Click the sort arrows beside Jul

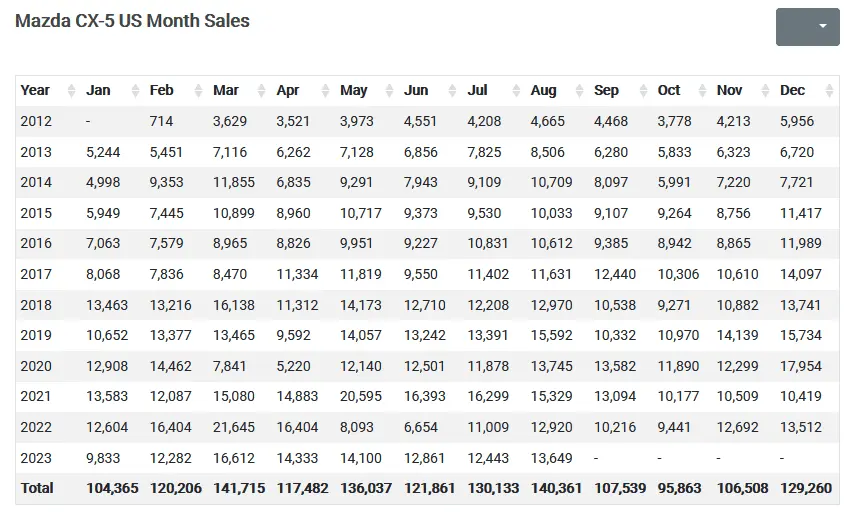[x=516, y=91]
